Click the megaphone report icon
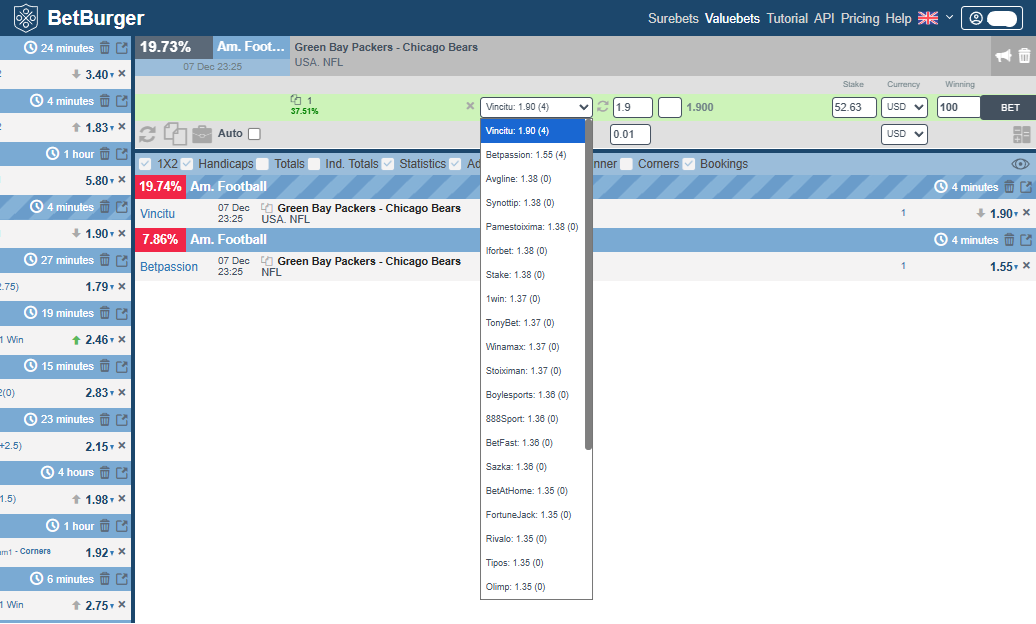 click(1004, 56)
